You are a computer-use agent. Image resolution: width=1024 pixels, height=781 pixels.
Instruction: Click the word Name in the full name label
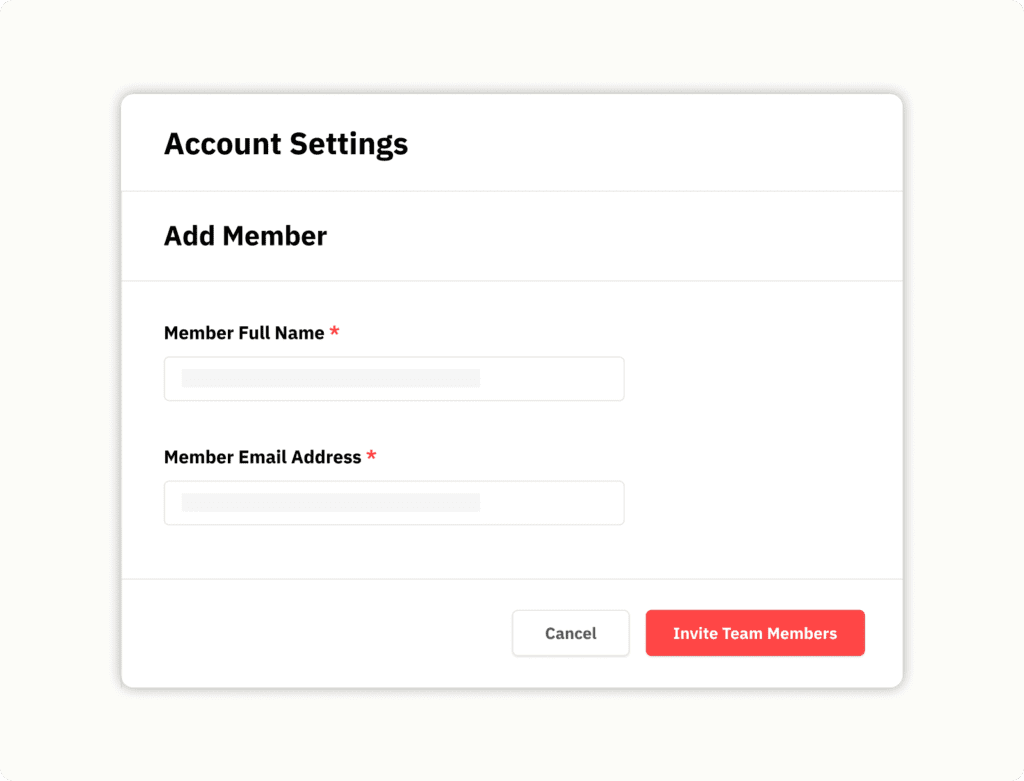tap(302, 333)
